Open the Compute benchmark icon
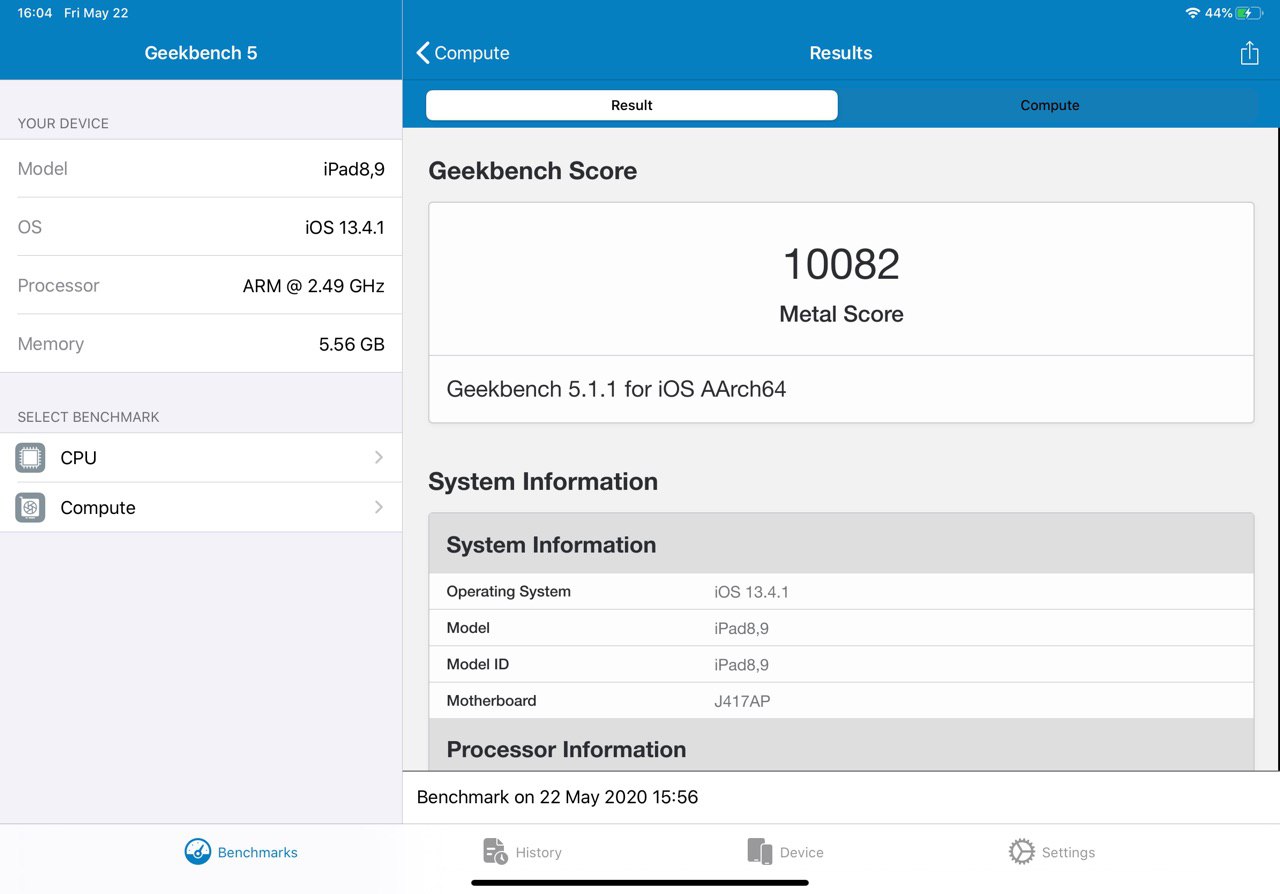 [x=30, y=508]
